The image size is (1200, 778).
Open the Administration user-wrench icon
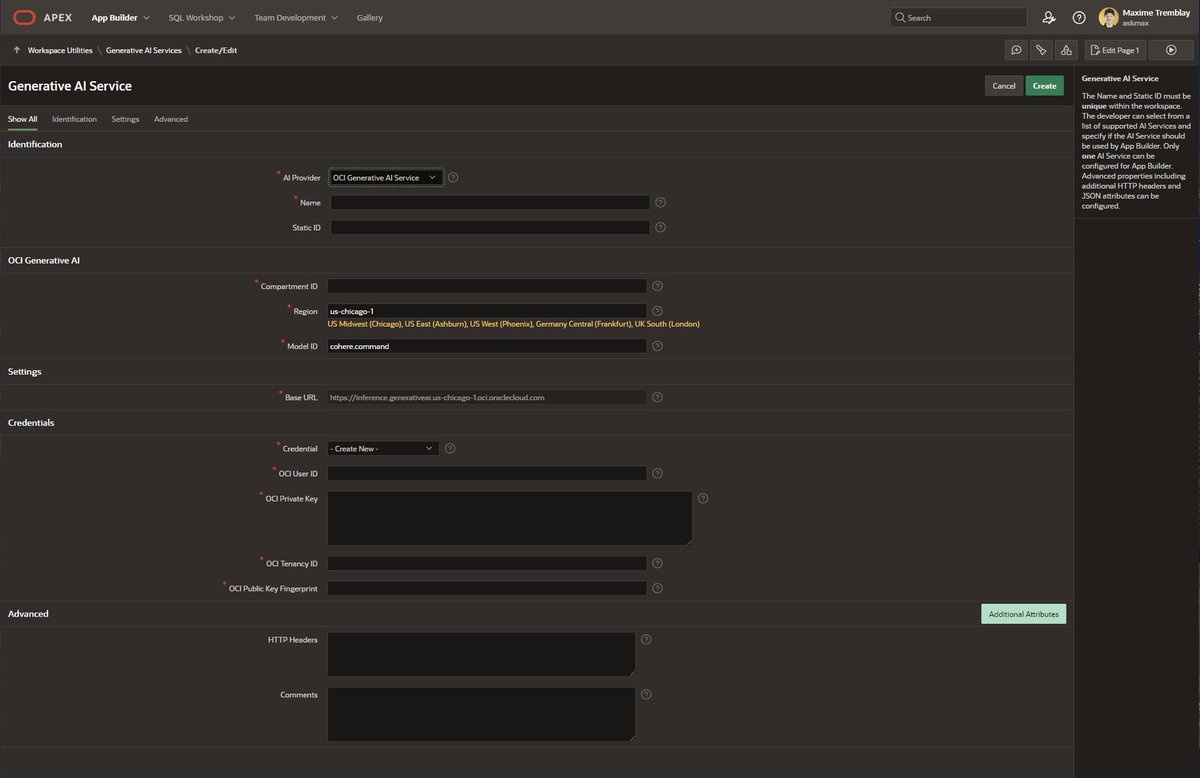[1048, 17]
